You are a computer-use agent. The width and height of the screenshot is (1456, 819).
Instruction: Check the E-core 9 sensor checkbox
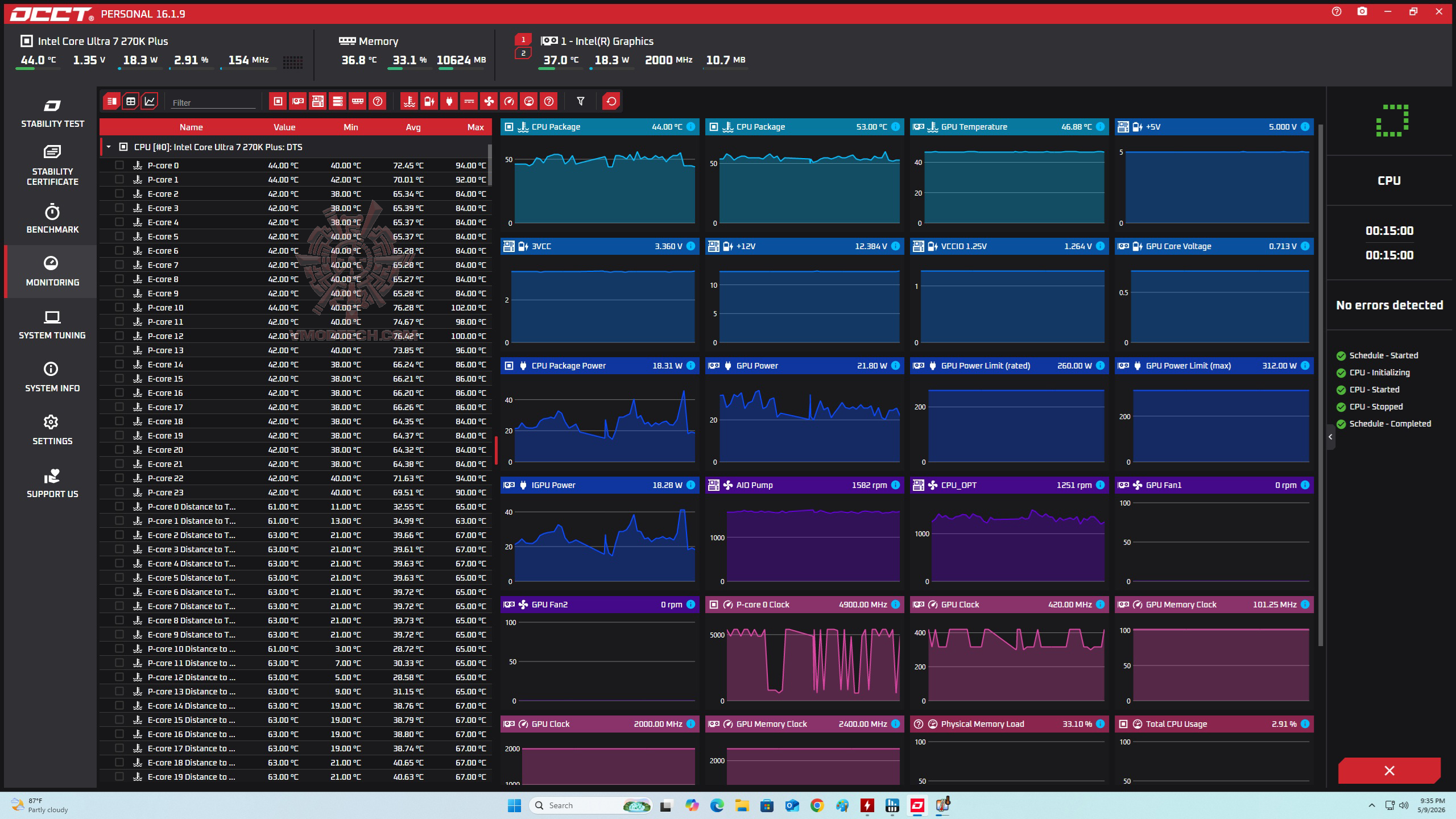coord(119,293)
